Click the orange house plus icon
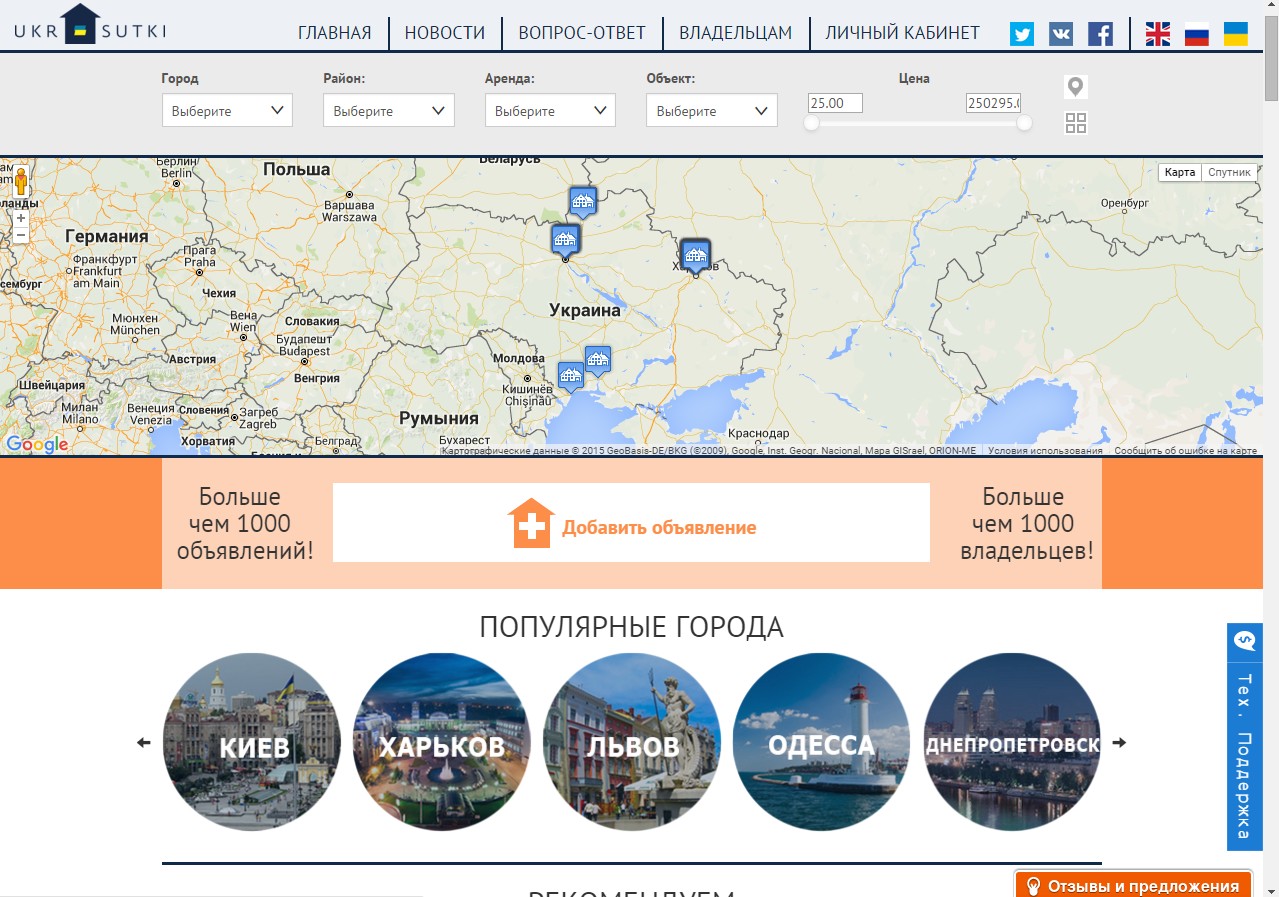 531,523
